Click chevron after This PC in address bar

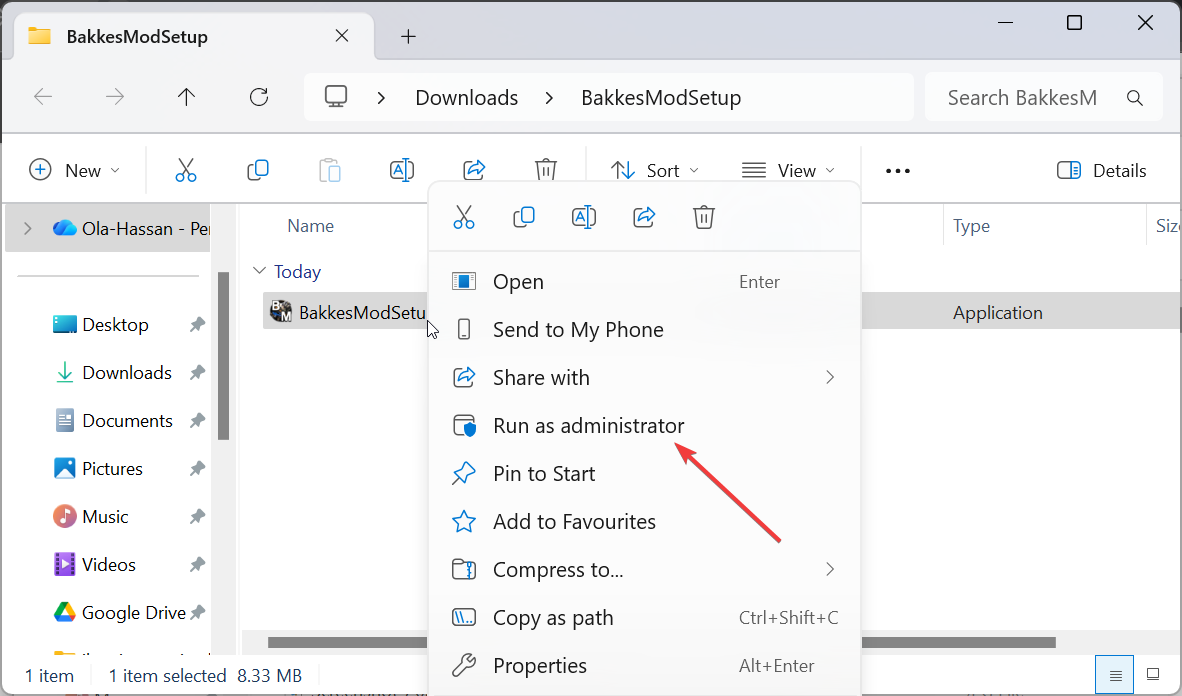tap(381, 97)
